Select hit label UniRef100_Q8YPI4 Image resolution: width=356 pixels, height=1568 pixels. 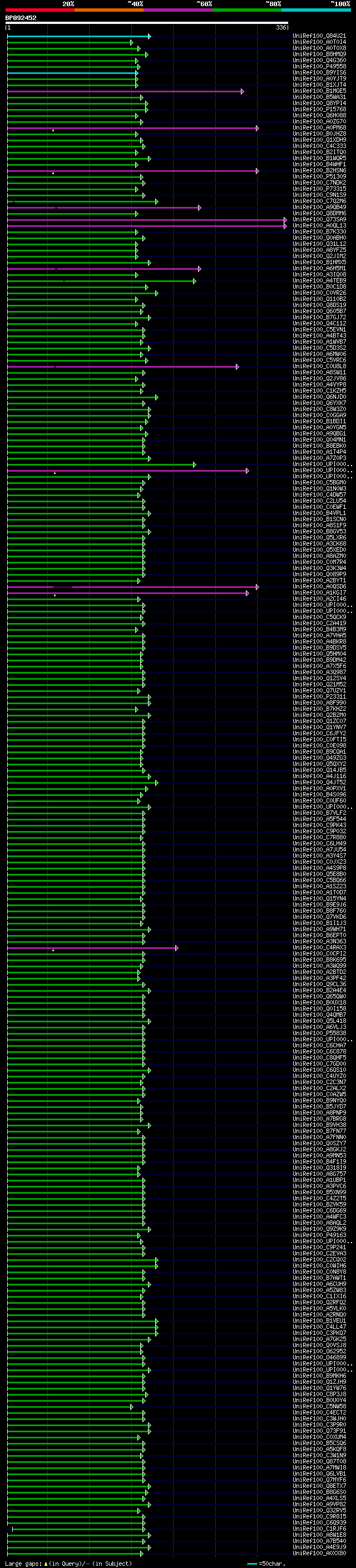[319, 103]
